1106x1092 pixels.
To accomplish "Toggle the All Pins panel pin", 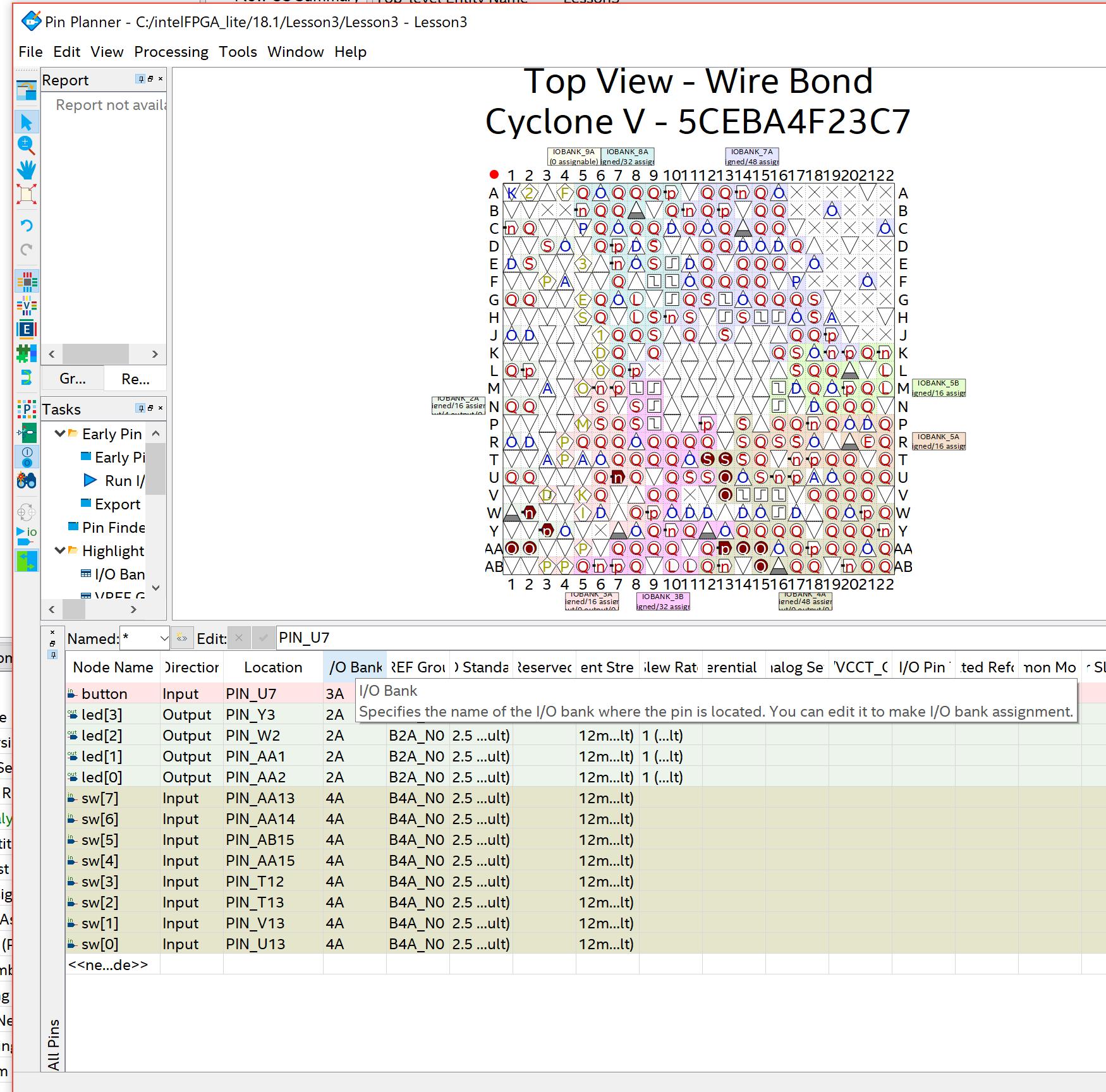I will [x=52, y=655].
